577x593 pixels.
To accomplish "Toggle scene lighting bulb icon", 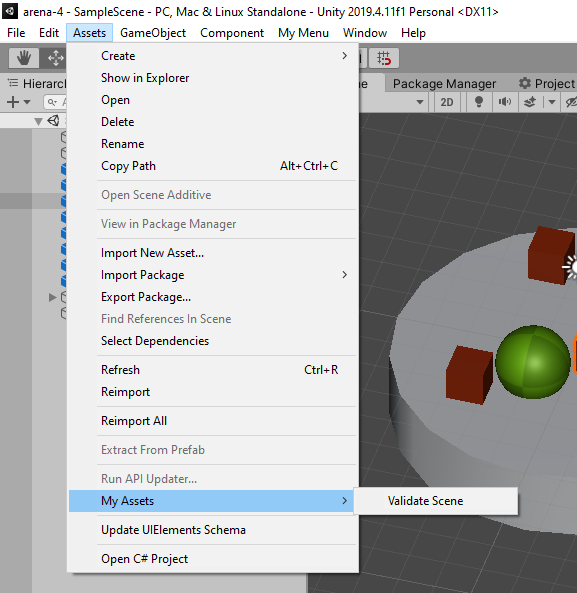I will pyautogui.click(x=479, y=102).
